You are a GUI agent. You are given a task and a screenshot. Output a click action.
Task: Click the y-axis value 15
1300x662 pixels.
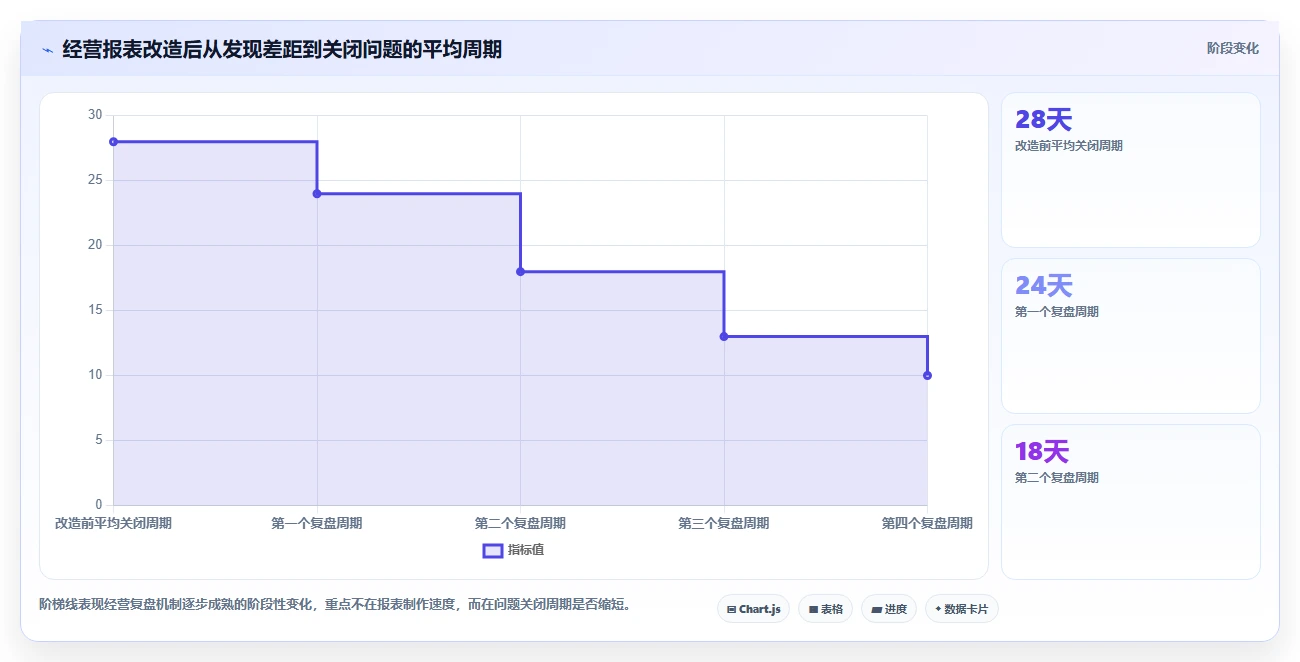[95, 310]
